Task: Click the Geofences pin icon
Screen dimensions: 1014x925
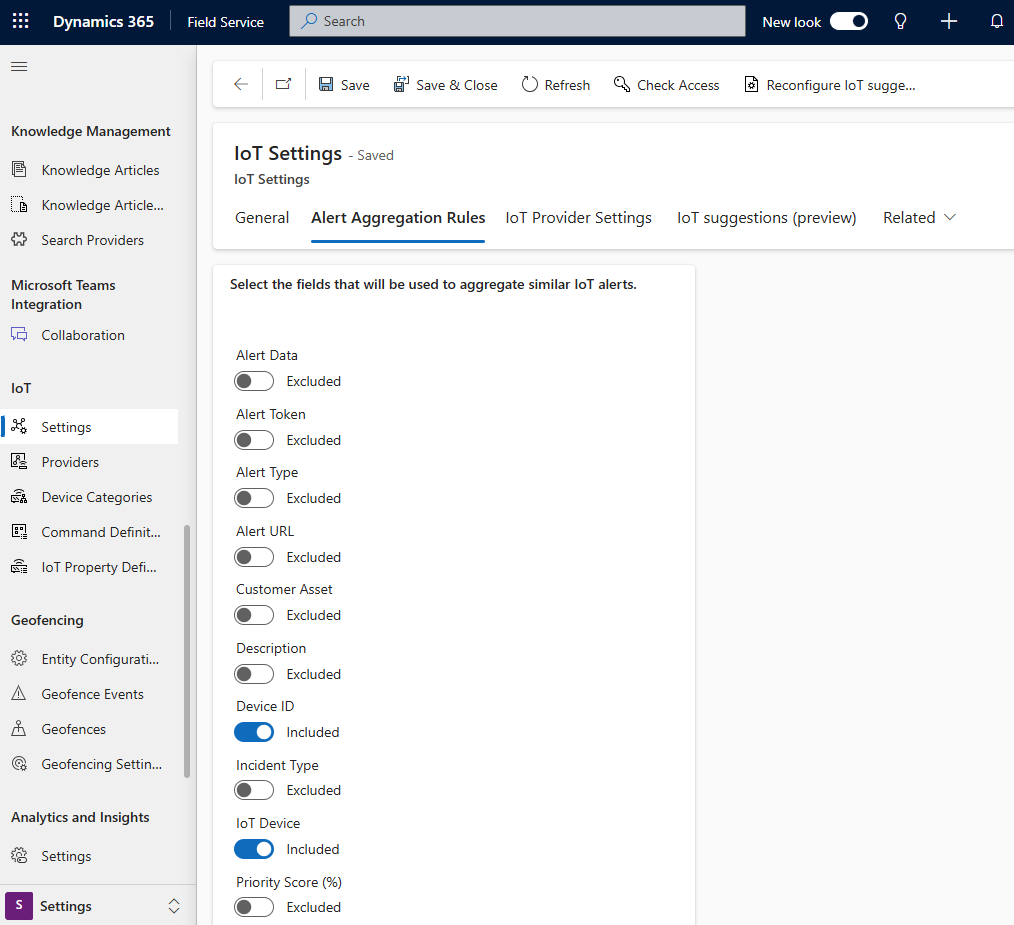Action: [x=19, y=728]
